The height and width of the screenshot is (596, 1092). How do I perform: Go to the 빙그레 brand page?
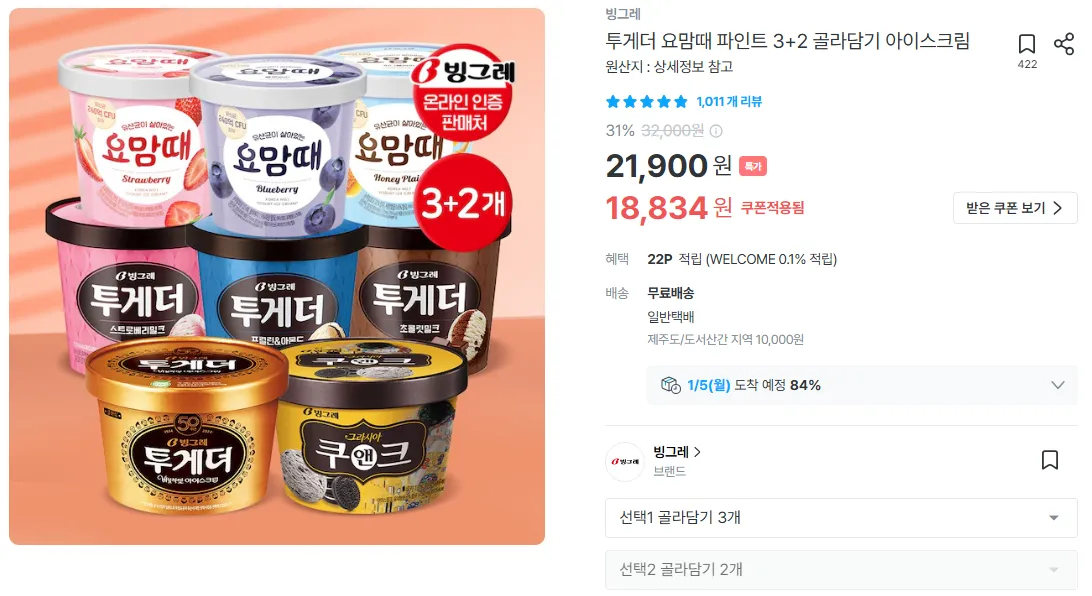(677, 452)
